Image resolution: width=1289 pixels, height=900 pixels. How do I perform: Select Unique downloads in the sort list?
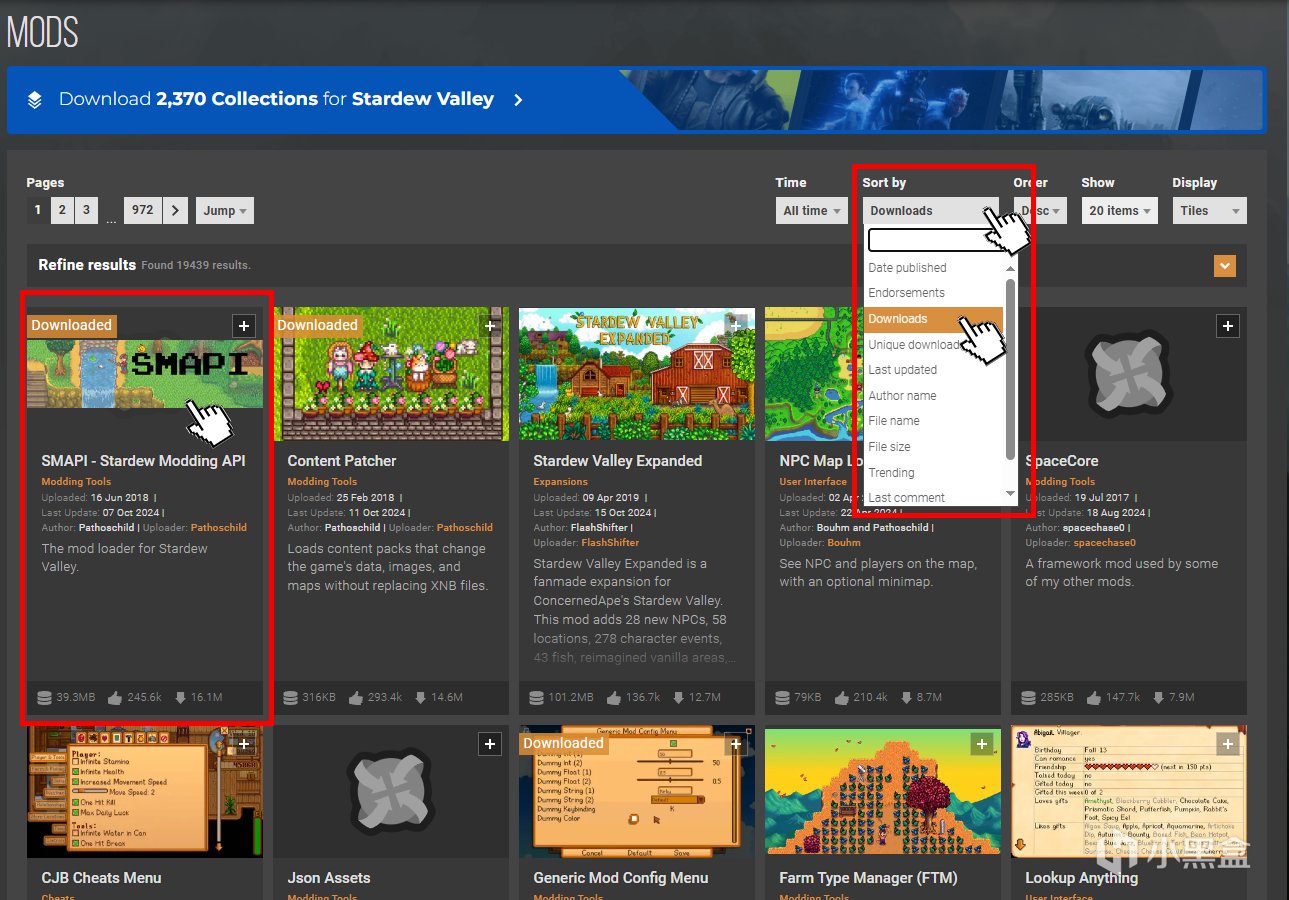pyautogui.click(x=934, y=345)
